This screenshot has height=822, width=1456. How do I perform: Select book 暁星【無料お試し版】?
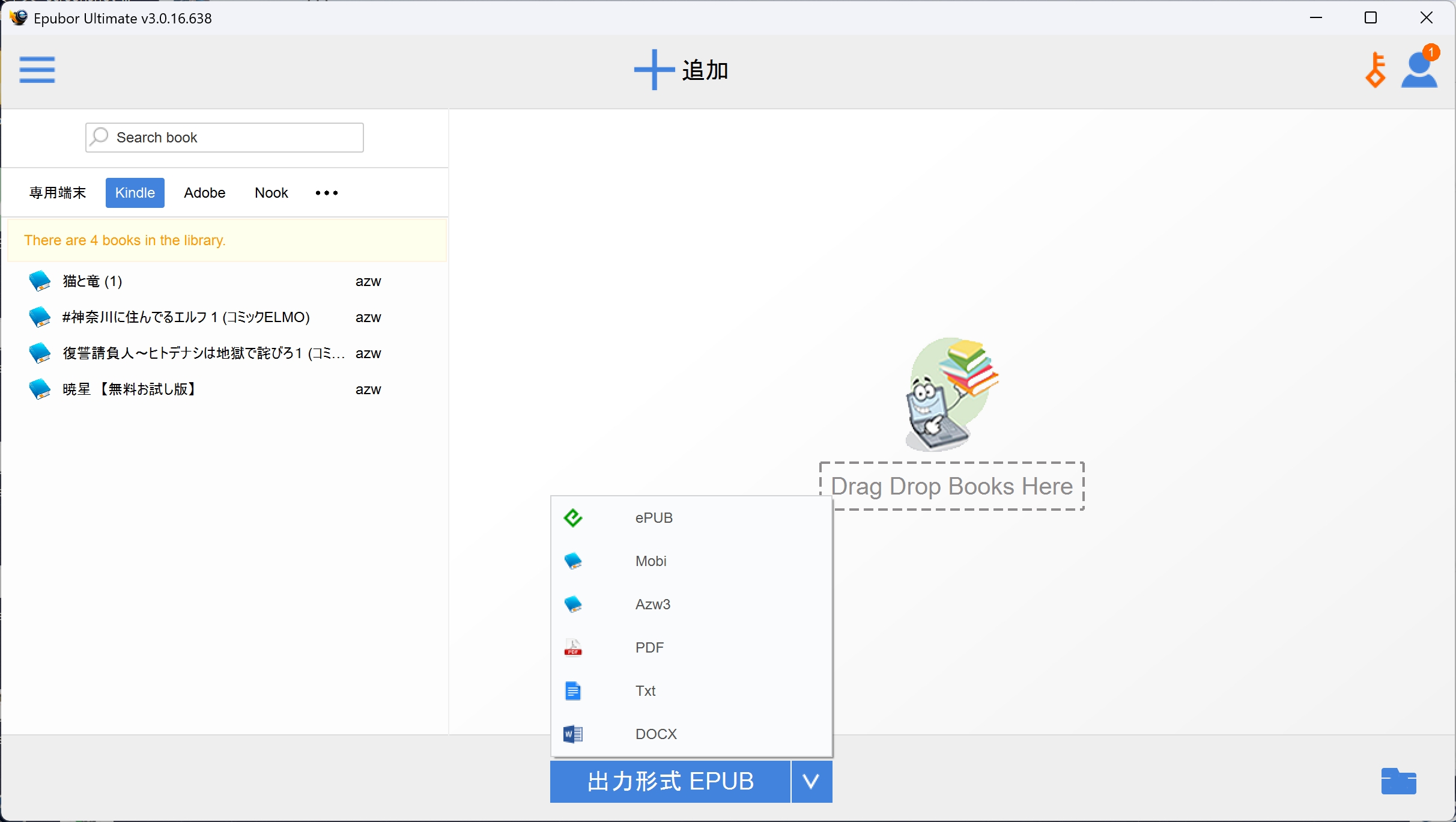pyautogui.click(x=130, y=389)
